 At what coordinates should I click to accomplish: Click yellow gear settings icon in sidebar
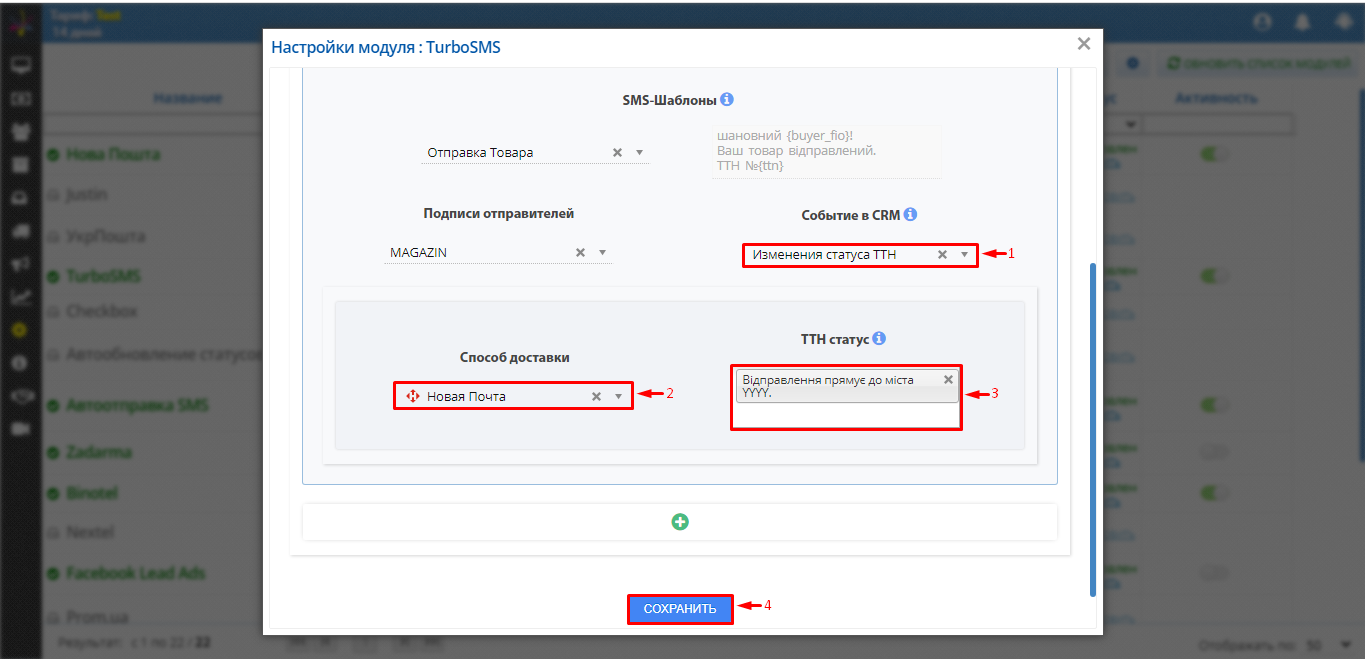click(x=20, y=329)
